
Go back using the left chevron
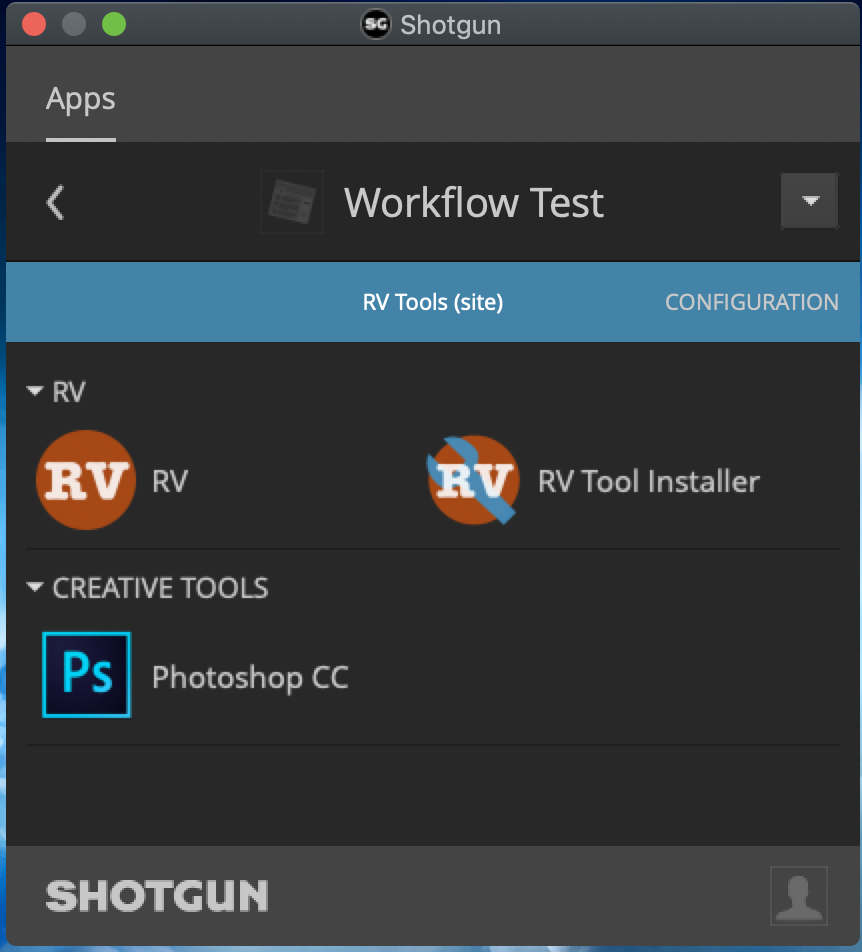[55, 202]
